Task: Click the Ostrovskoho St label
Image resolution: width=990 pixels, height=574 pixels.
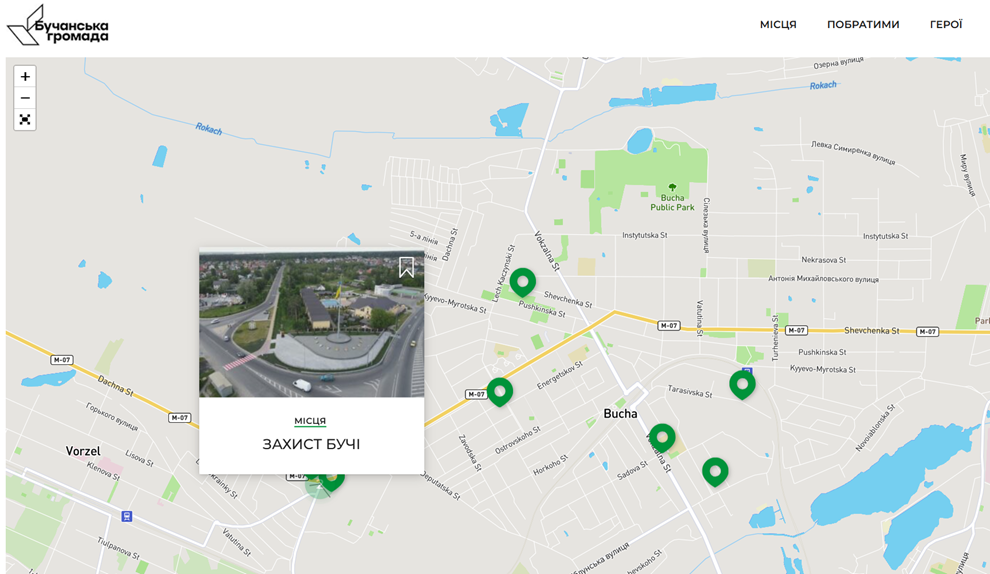Action: click(x=518, y=440)
